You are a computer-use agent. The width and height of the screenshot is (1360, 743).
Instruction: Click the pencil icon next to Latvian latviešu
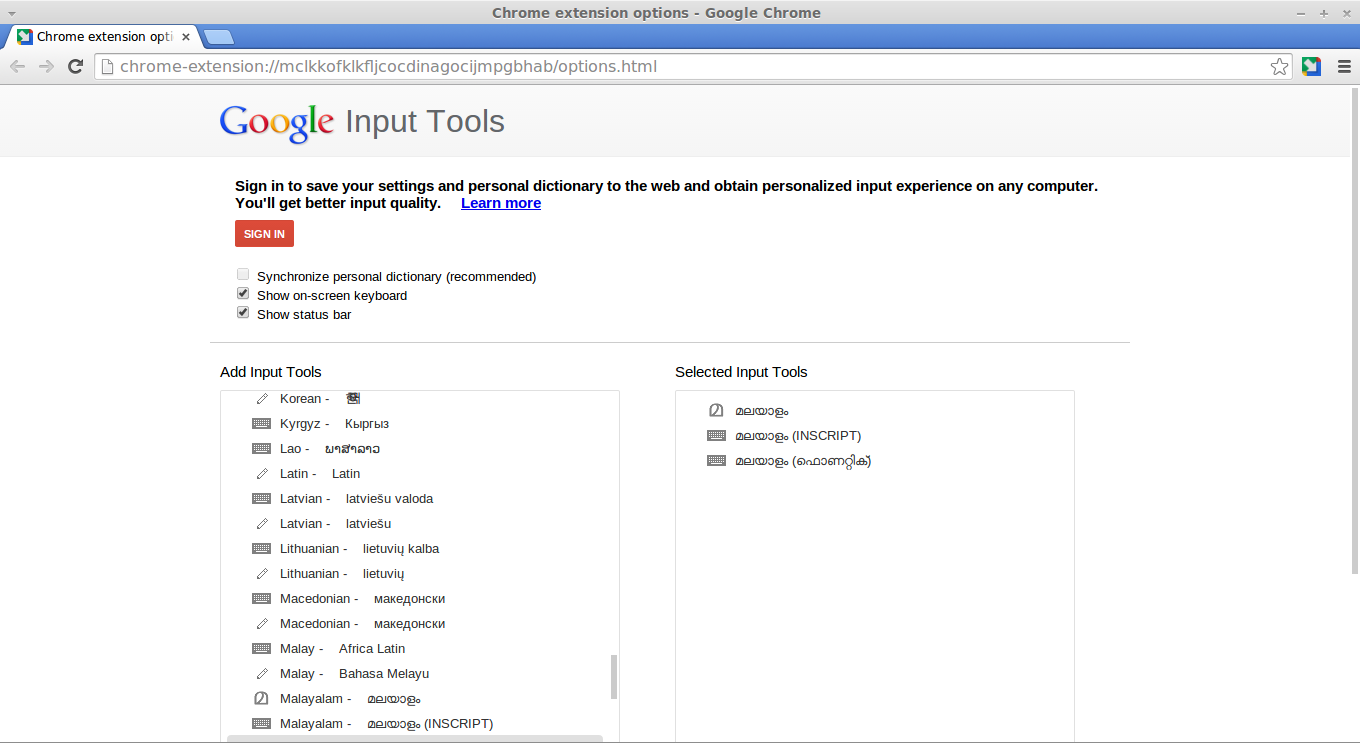pos(262,524)
